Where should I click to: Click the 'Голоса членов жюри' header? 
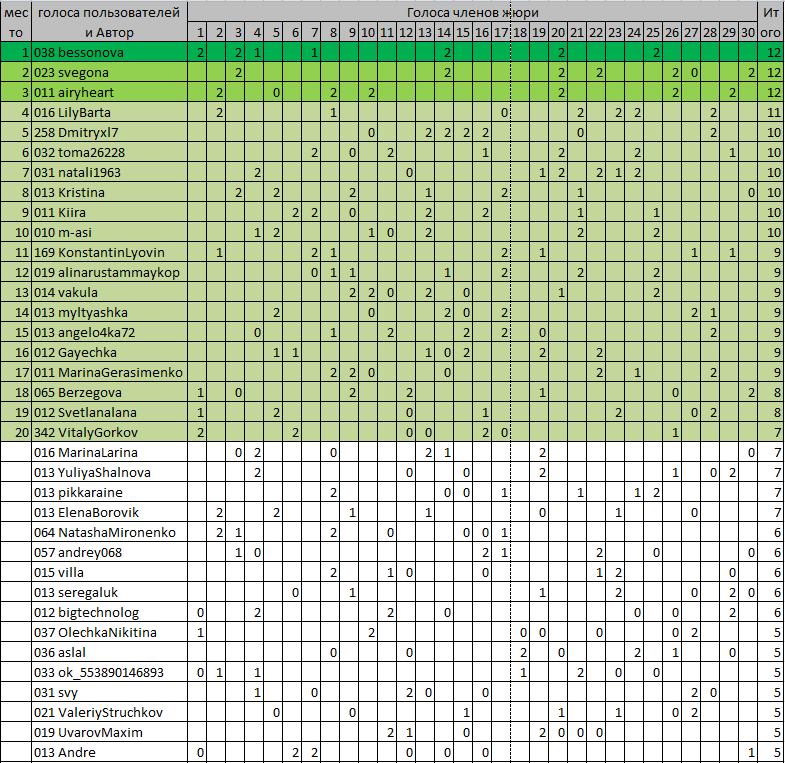472,12
